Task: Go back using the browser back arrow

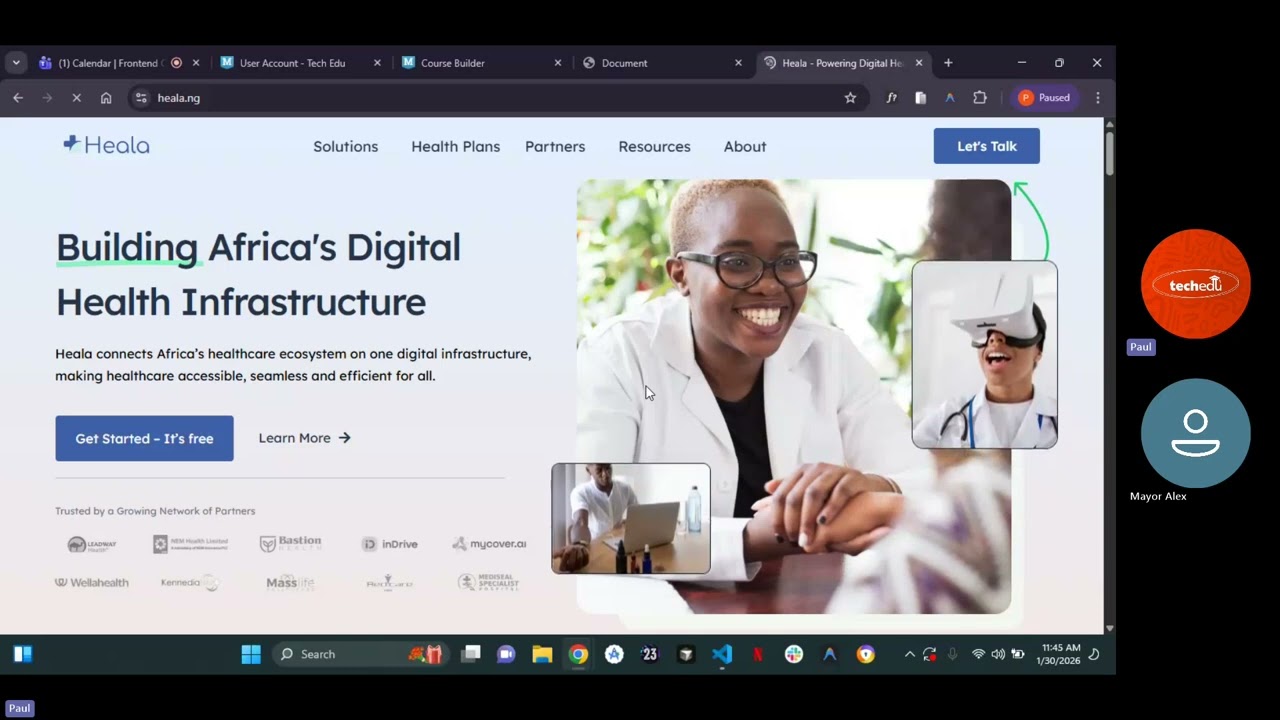Action: [x=18, y=98]
